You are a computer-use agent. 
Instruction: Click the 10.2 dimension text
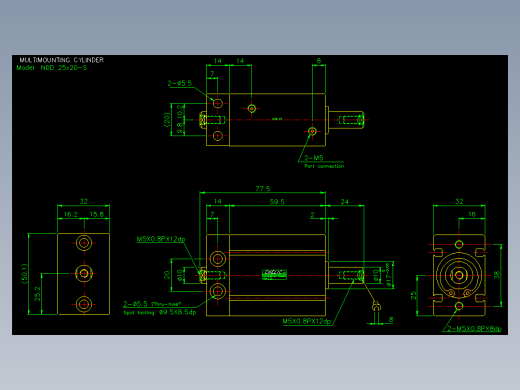click(x=180, y=112)
